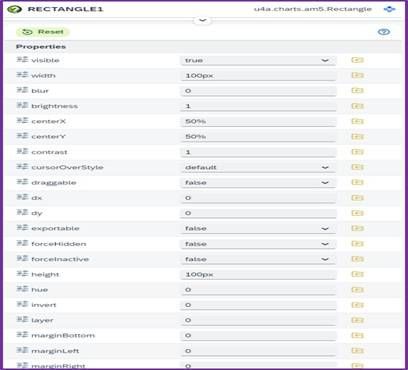This screenshot has height=370, width=408.
Task: Click the marginLeft value input field
Action: point(258,351)
